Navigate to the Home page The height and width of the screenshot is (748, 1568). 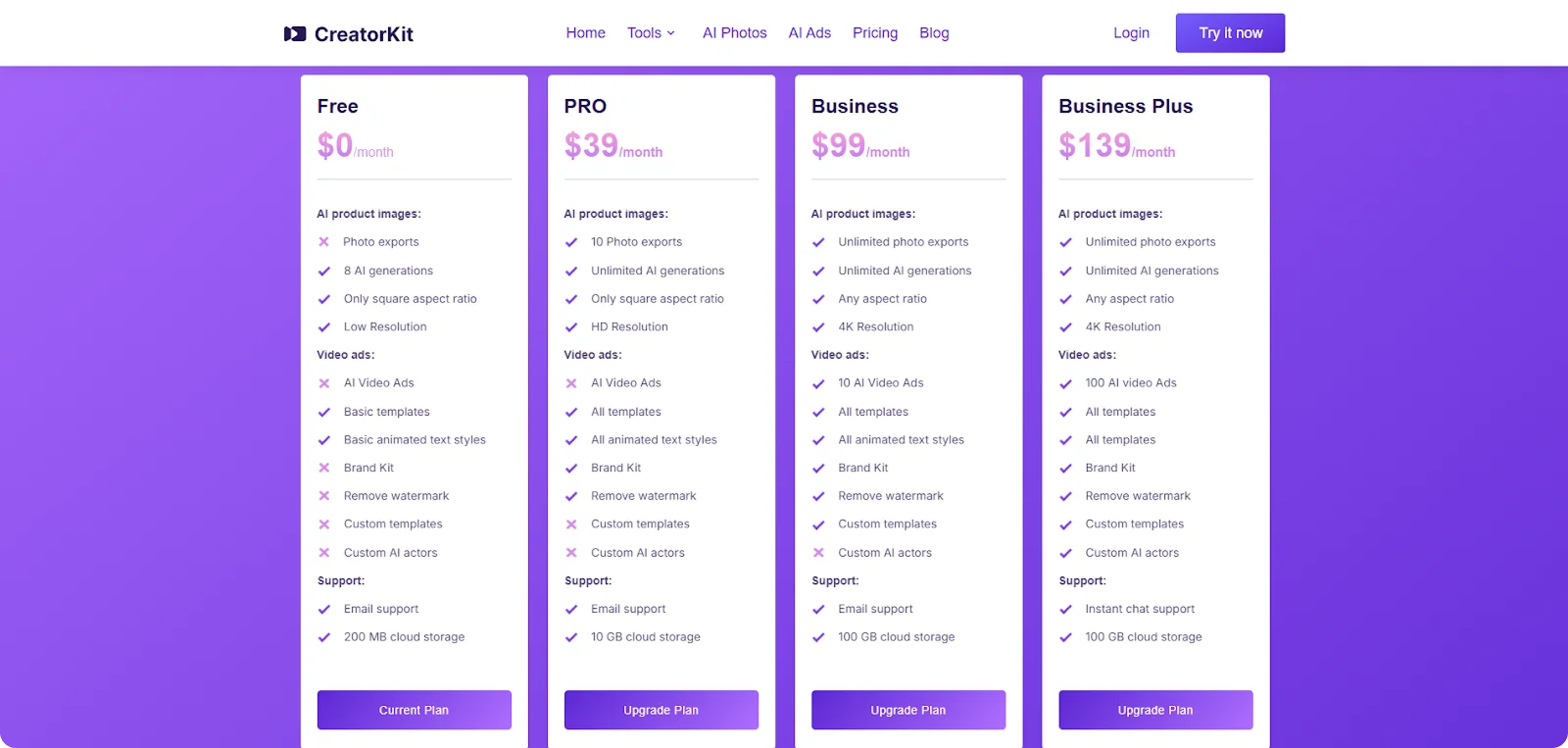point(585,32)
